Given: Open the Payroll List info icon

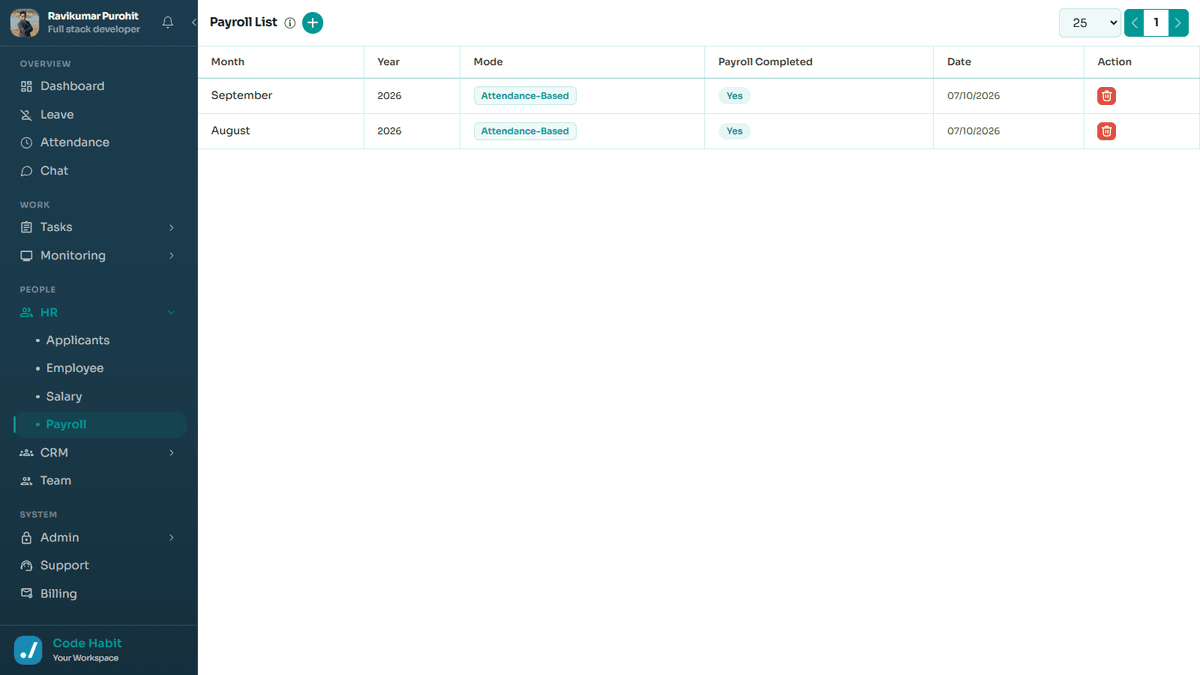Looking at the screenshot, I should [x=290, y=23].
